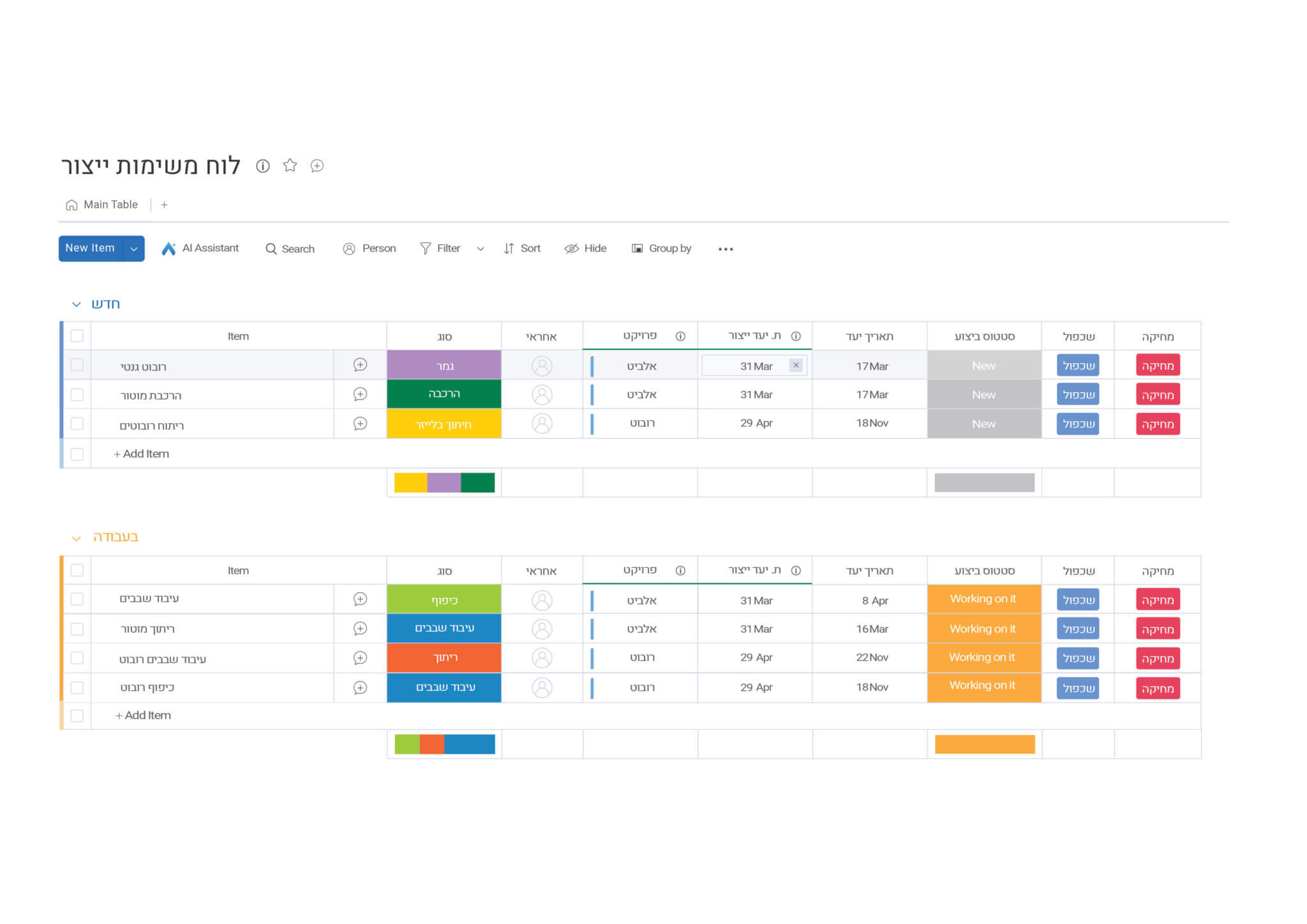Open the Filter tool
This screenshot has height=924, width=1307.
click(440, 249)
